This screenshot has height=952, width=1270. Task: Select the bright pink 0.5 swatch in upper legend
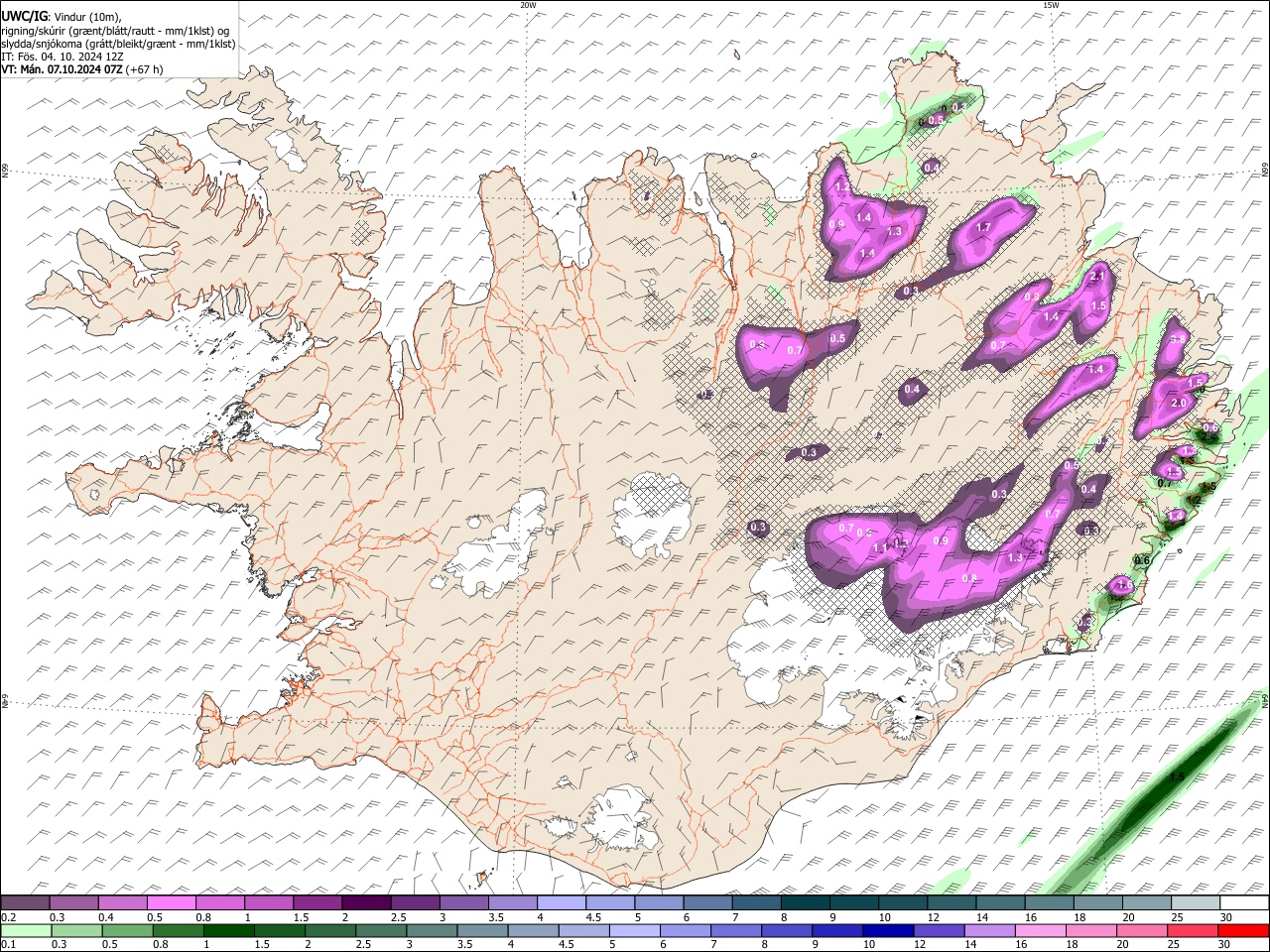pos(171,903)
